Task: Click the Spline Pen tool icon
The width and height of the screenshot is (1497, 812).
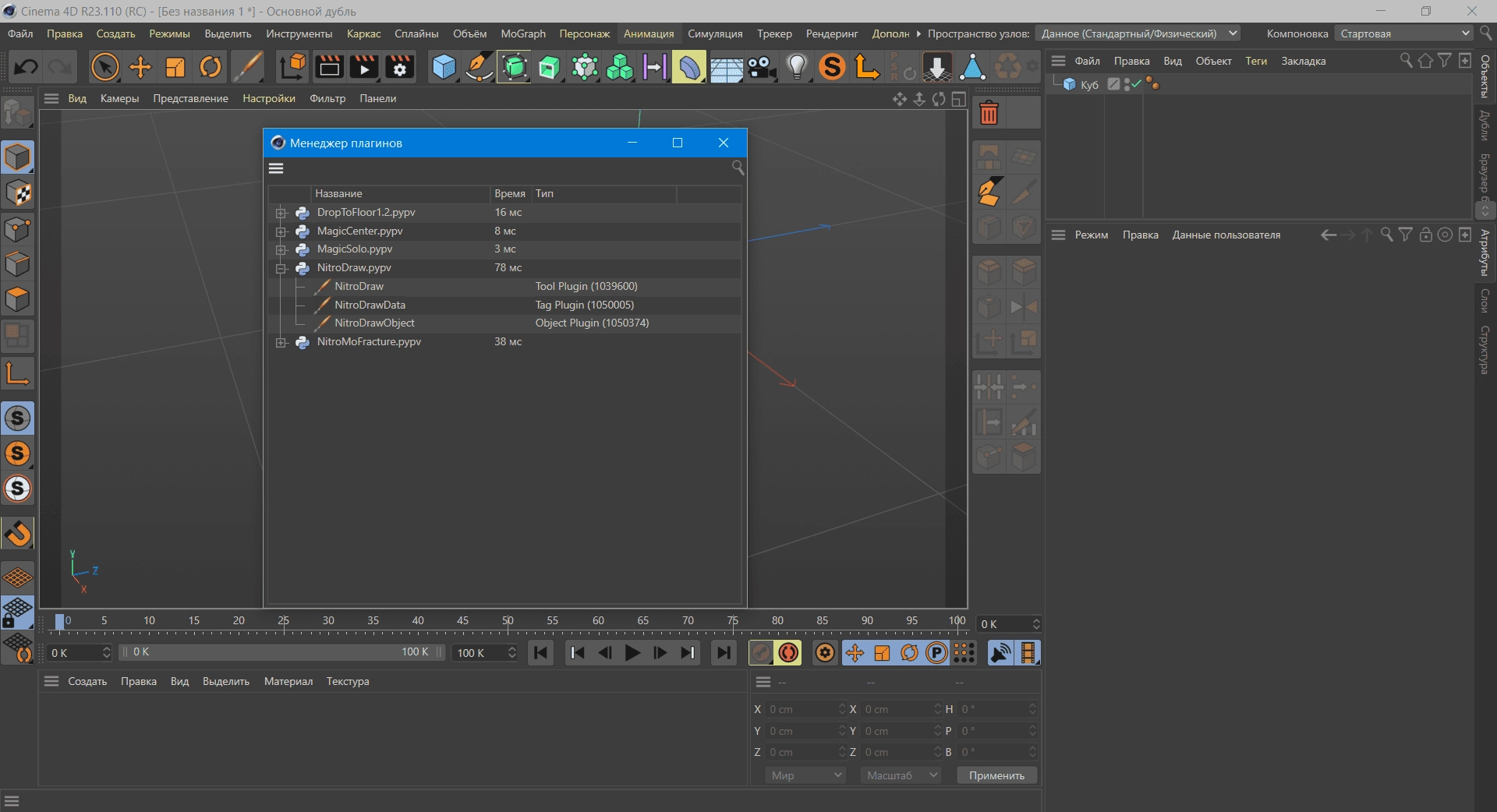Action: pyautogui.click(x=479, y=67)
